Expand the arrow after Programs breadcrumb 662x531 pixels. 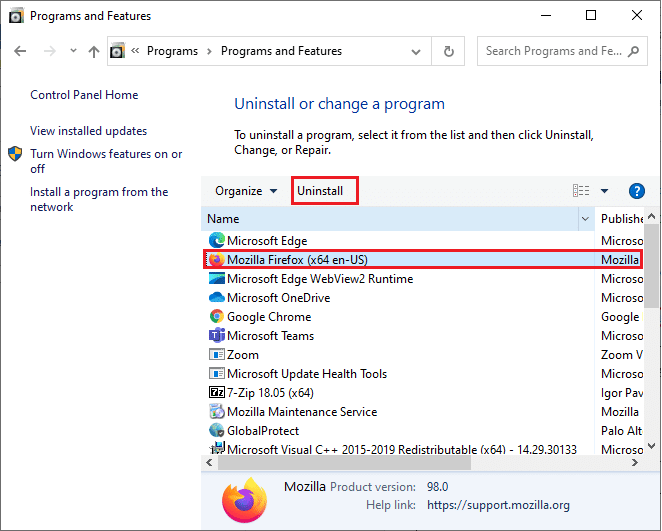(x=209, y=51)
